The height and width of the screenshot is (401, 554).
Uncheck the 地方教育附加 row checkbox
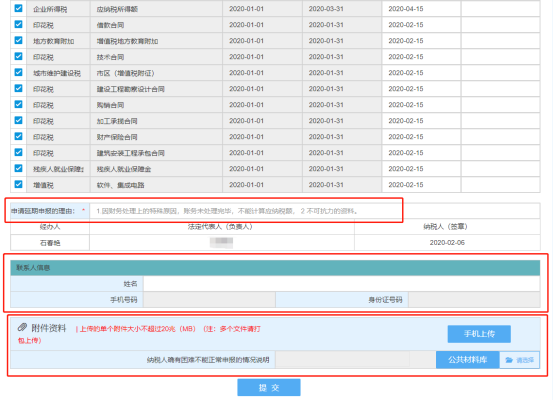point(18,40)
